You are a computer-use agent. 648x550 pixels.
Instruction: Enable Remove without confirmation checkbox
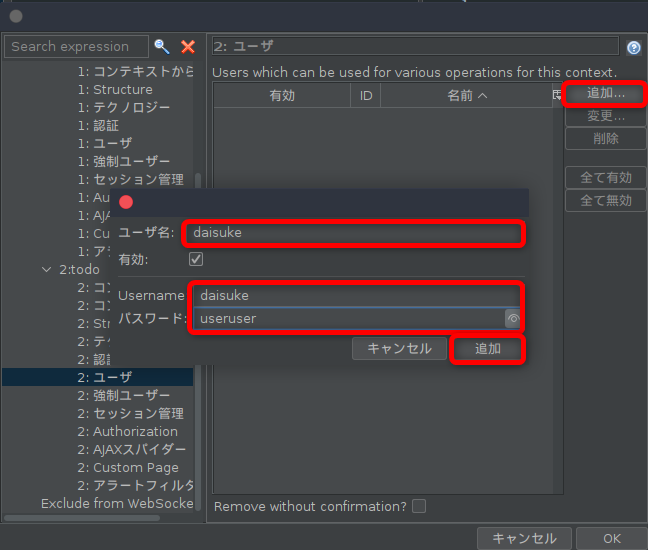click(x=419, y=506)
